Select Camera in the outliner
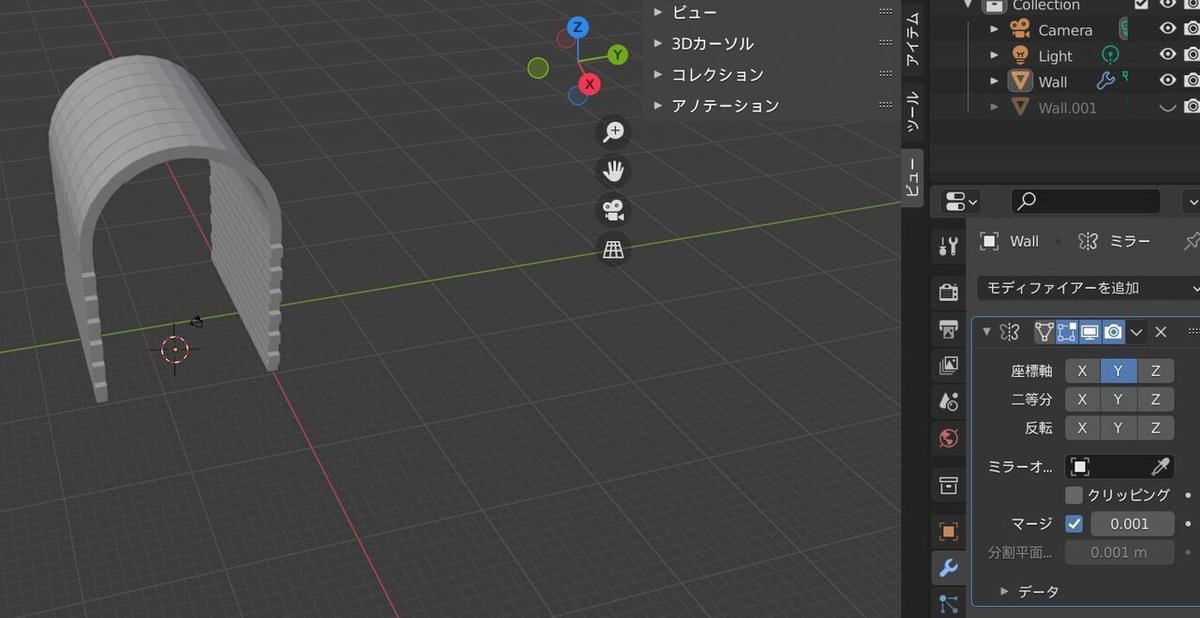Image resolution: width=1200 pixels, height=618 pixels. pos(1065,30)
